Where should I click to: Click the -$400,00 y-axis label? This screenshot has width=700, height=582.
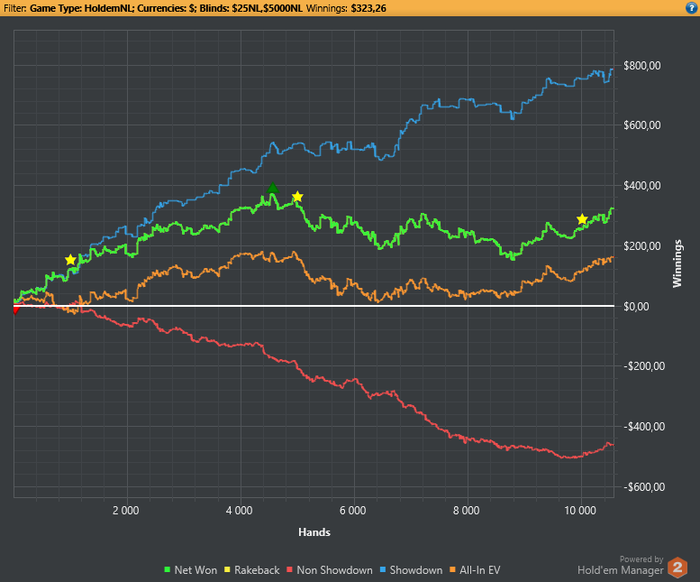(x=644, y=427)
